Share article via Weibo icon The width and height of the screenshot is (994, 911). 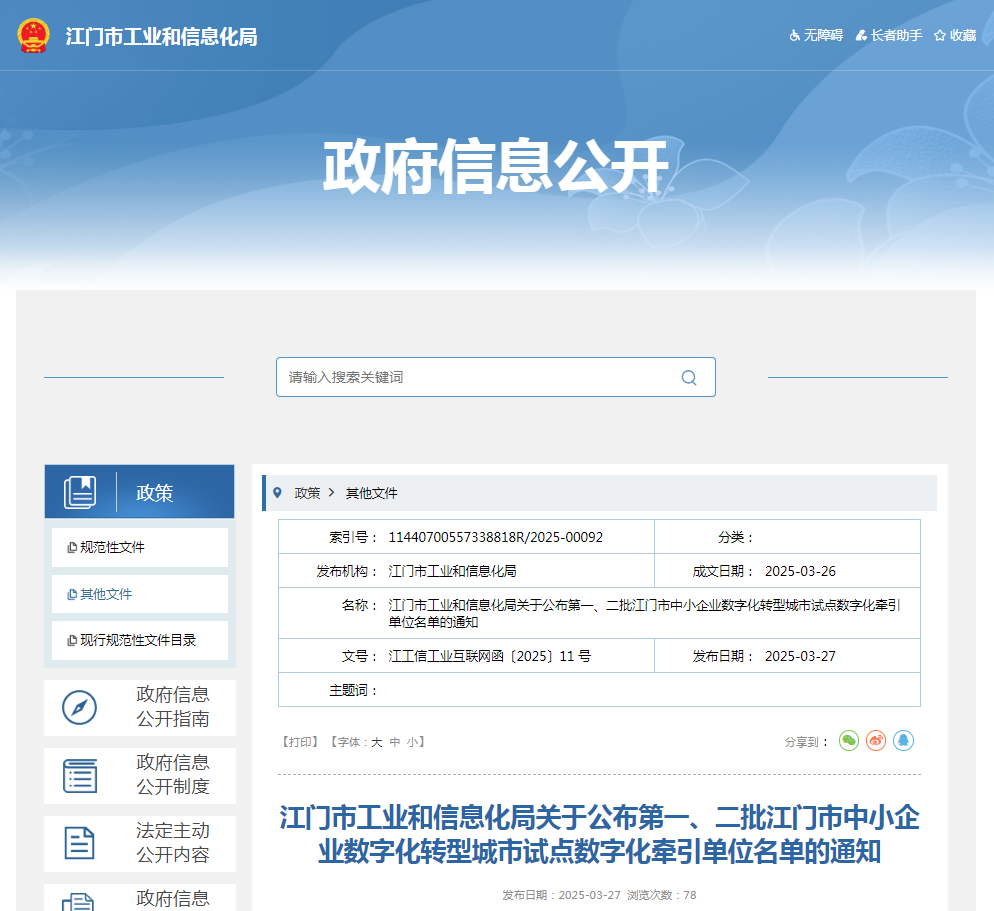point(876,741)
